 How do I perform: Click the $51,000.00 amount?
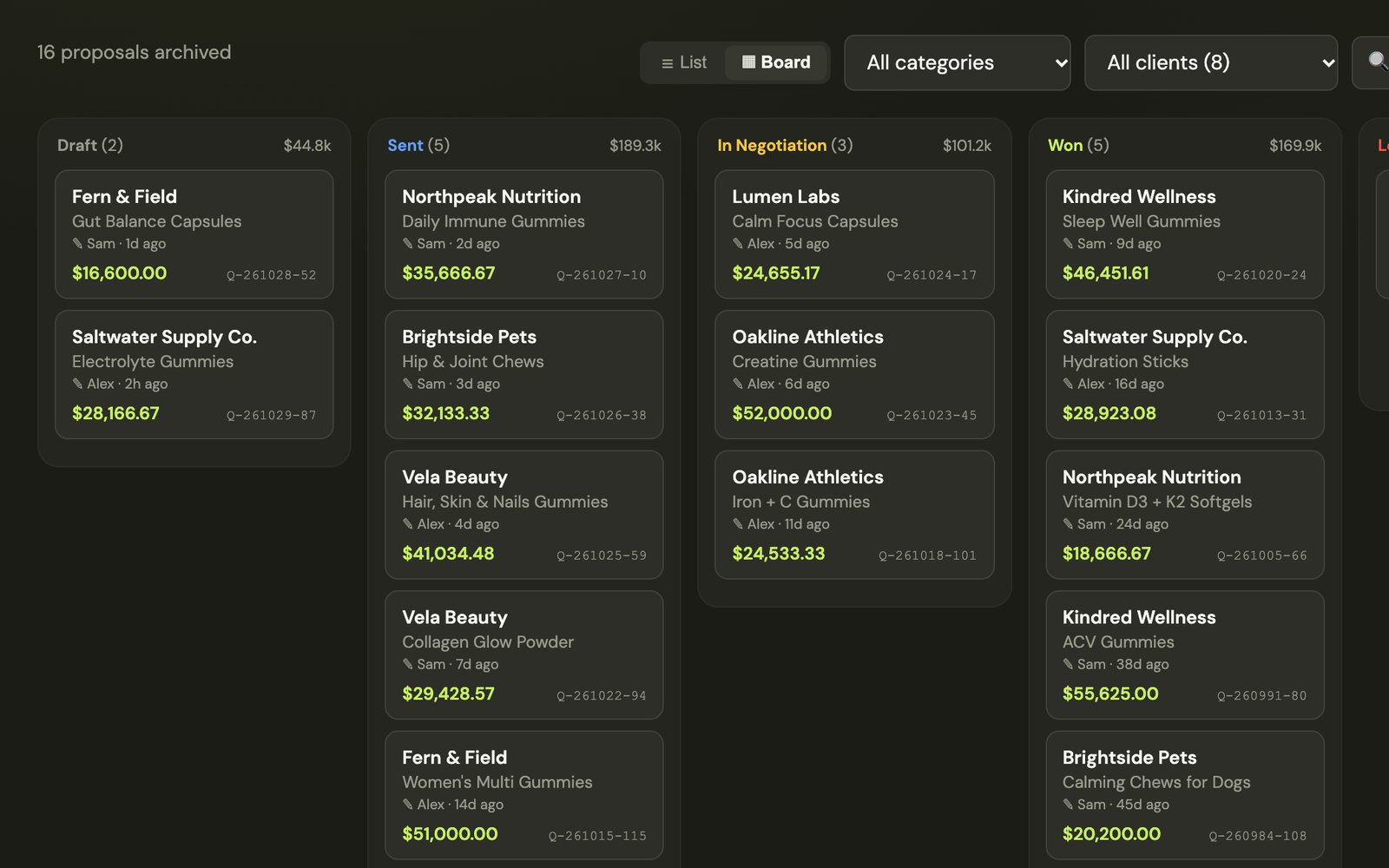[x=450, y=834]
